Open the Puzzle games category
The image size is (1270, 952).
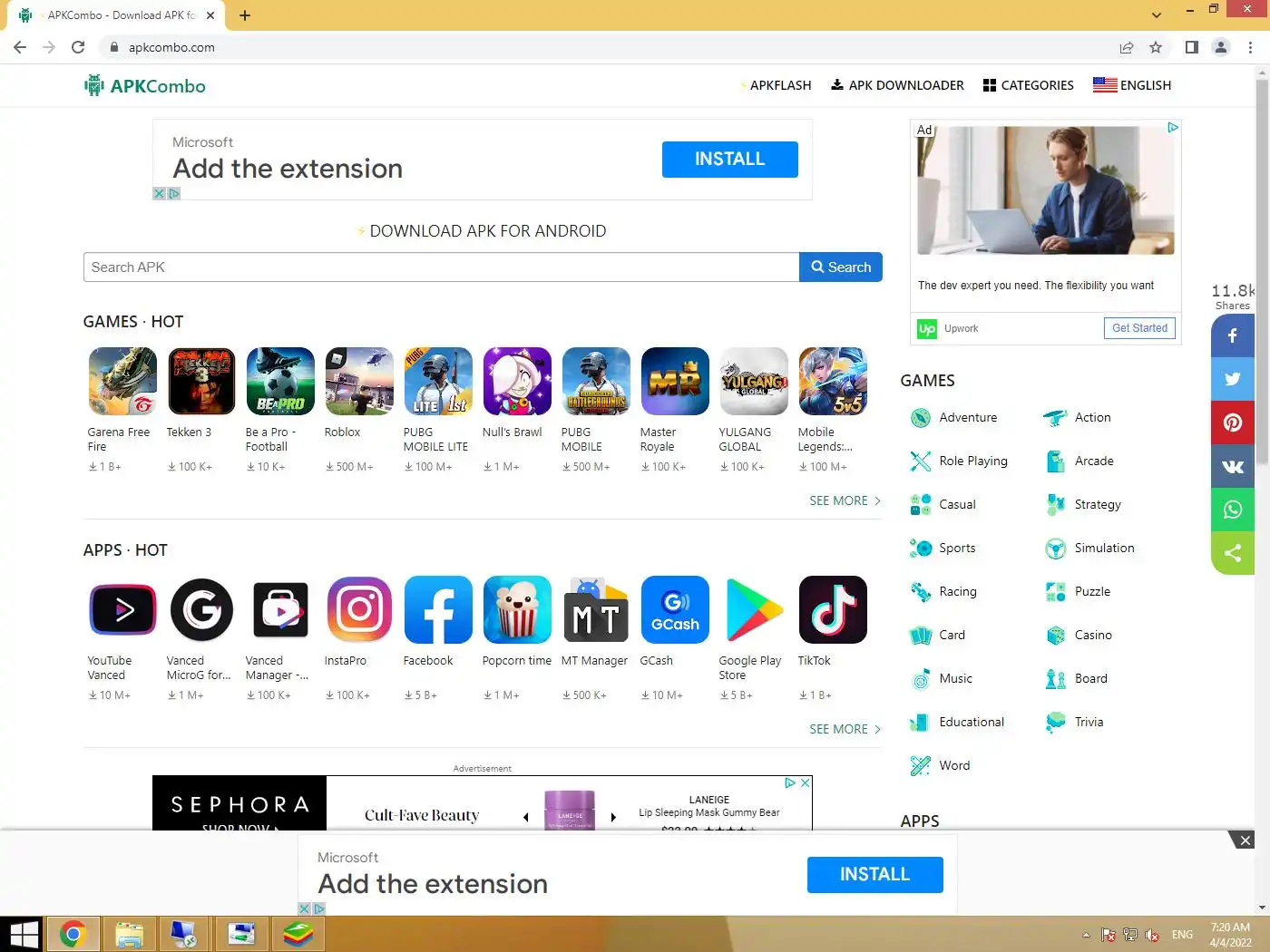click(1078, 591)
